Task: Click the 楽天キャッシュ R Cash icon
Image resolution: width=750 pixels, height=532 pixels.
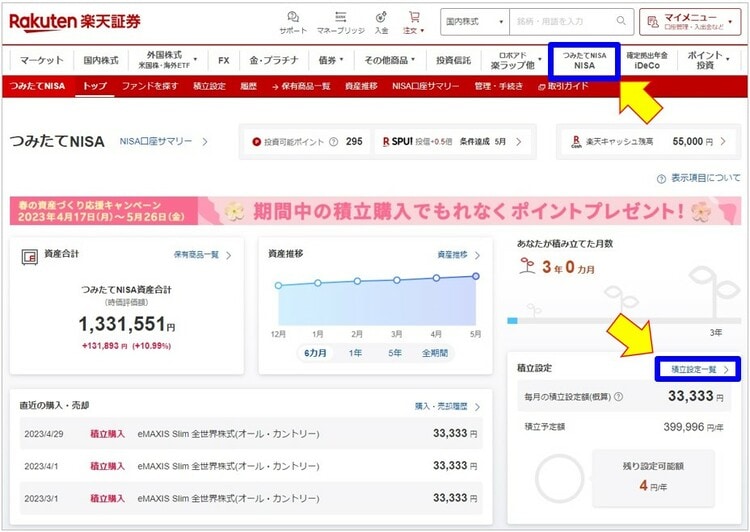Action: coord(576,142)
